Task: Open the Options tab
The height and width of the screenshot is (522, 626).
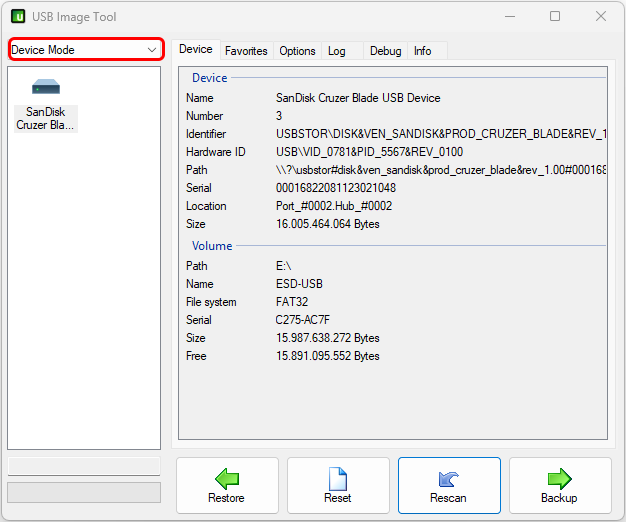Action: (297, 51)
